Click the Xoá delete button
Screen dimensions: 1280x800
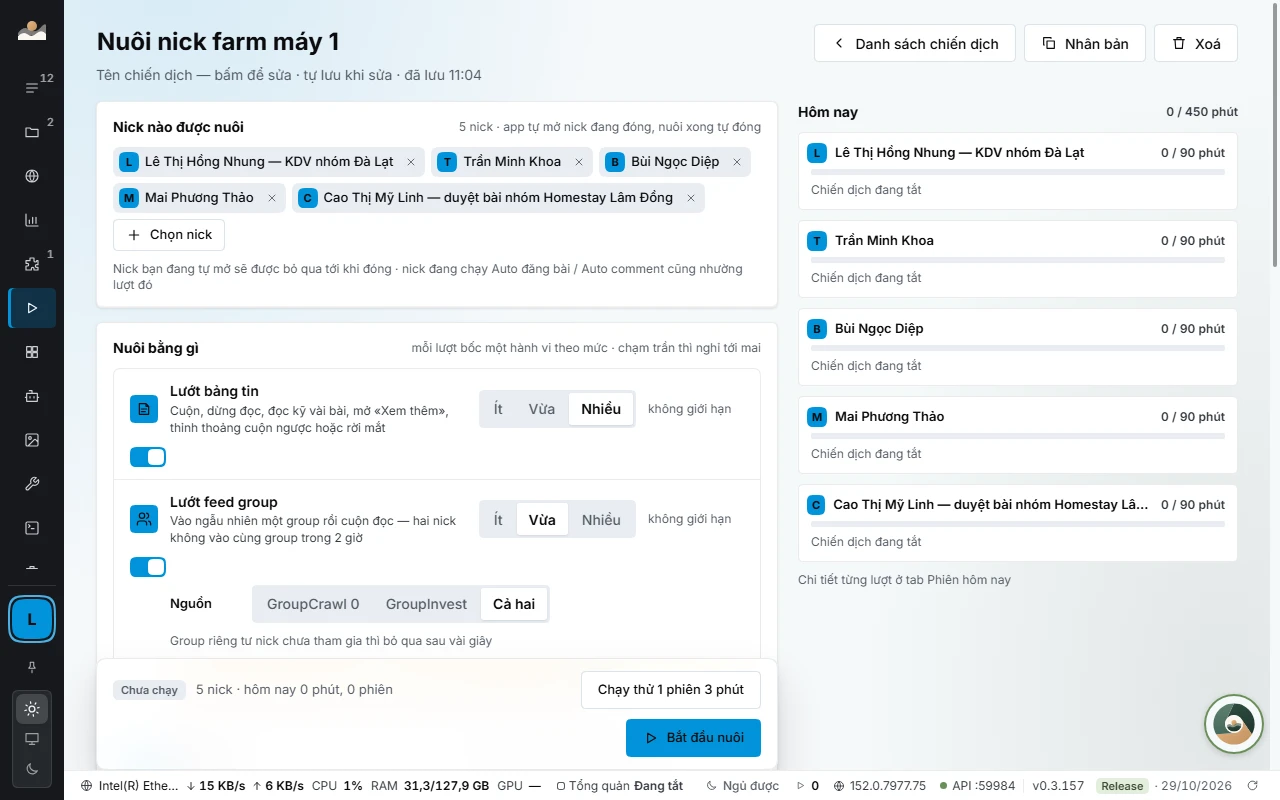(1196, 43)
